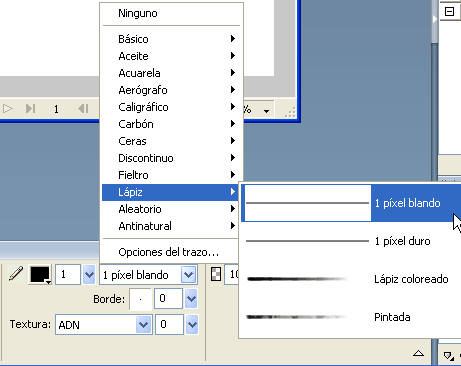Collapse the property inspector with triangle arrow
This screenshot has width=461, height=366.
tap(418, 353)
